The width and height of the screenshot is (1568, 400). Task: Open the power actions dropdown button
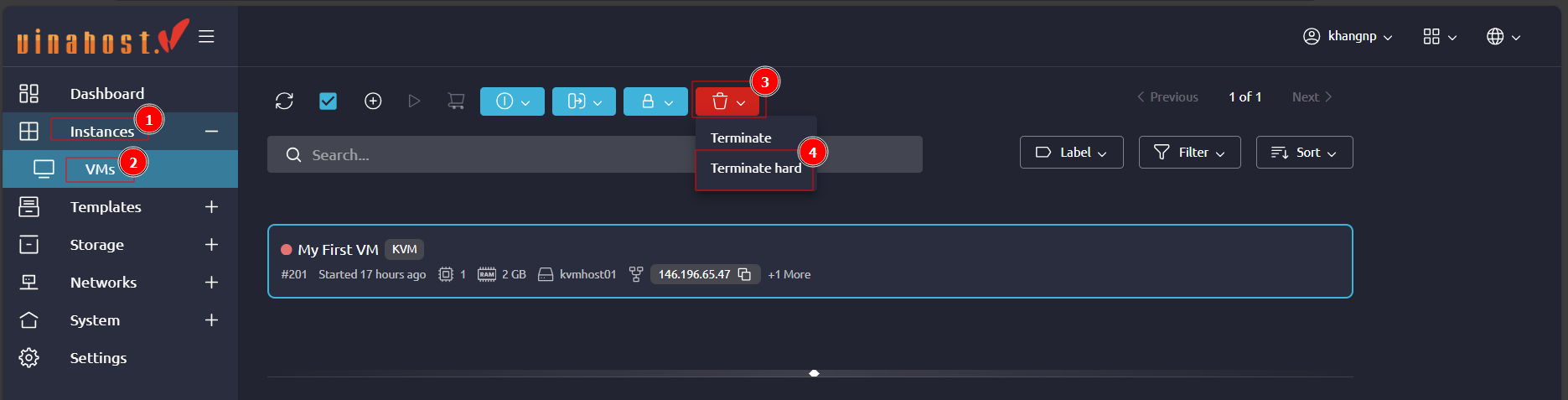coord(512,101)
